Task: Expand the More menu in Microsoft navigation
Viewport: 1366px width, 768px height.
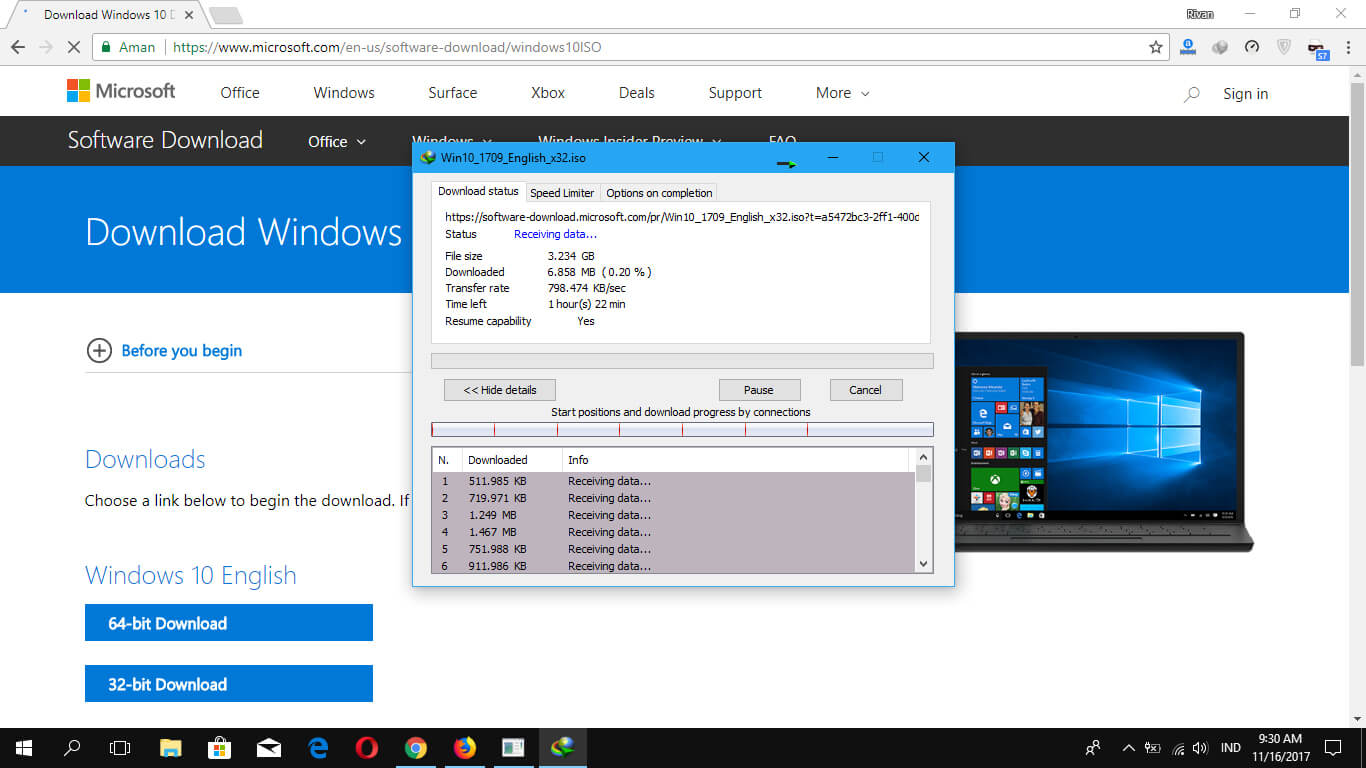Action: click(843, 93)
